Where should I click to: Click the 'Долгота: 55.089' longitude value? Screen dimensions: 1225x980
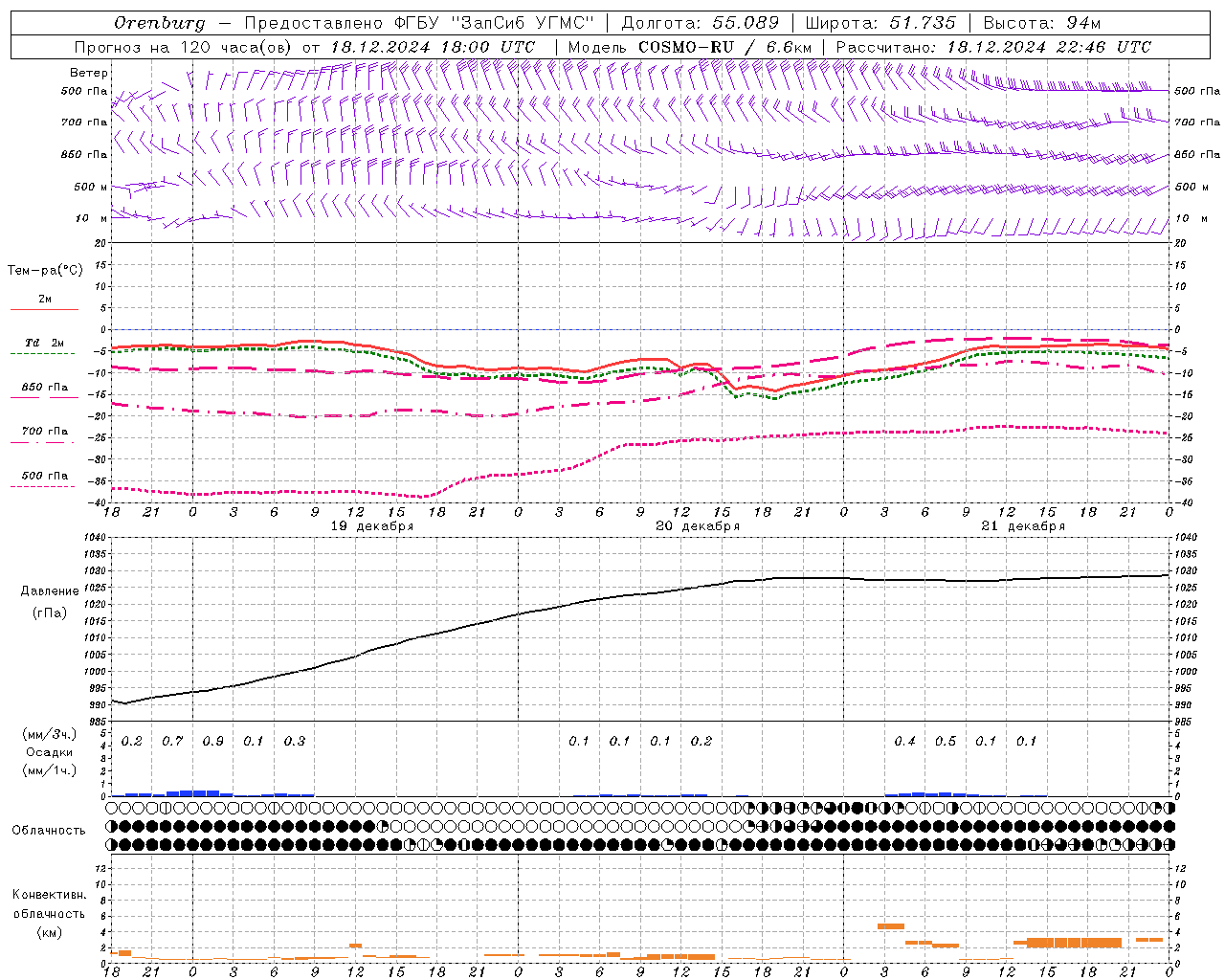[701, 23]
